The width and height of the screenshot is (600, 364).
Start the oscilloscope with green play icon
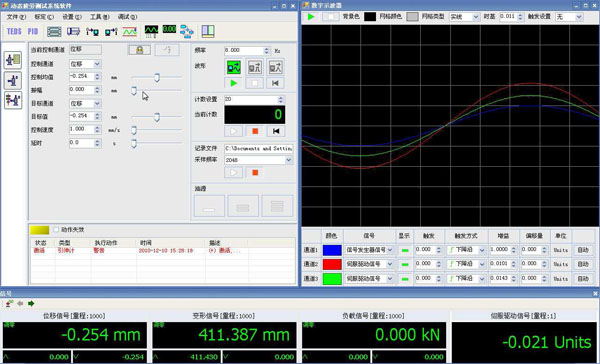[x=311, y=16]
